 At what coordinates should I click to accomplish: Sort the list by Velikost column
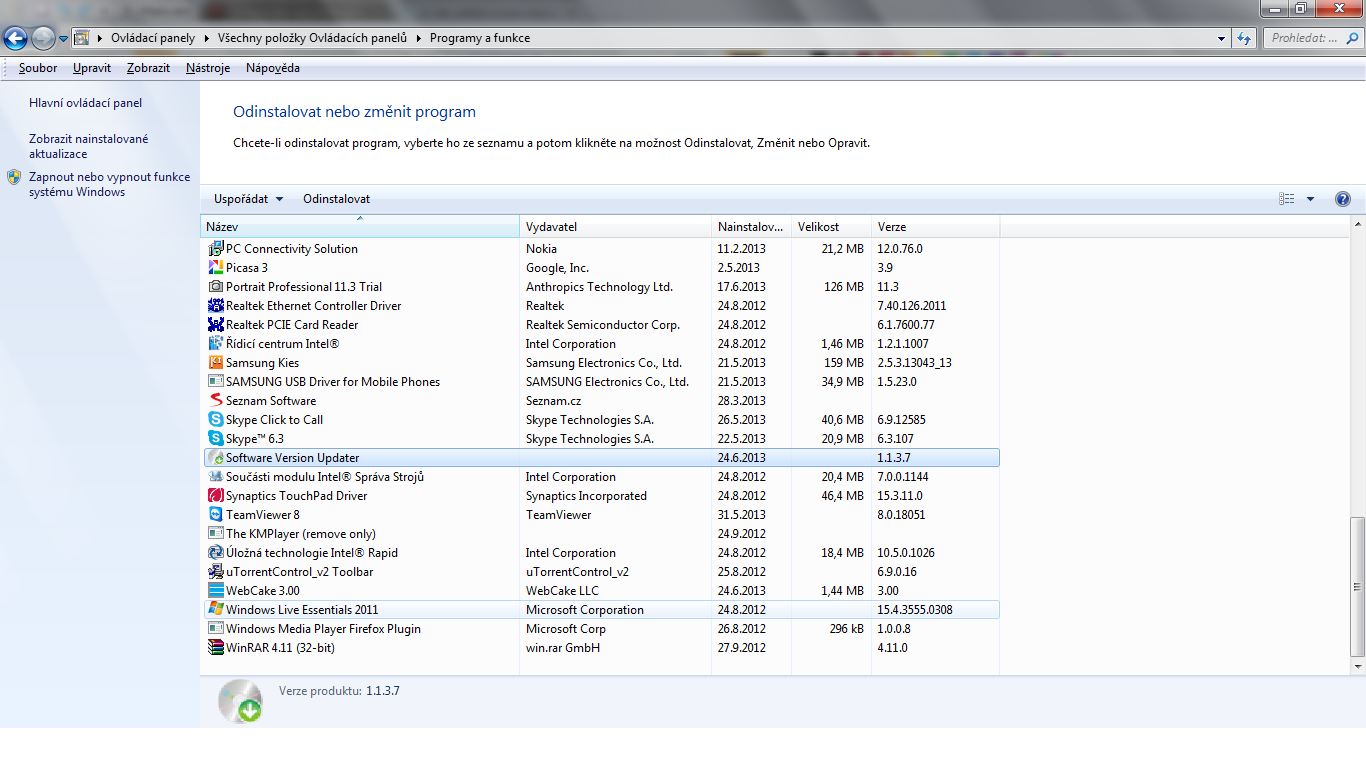[831, 227]
